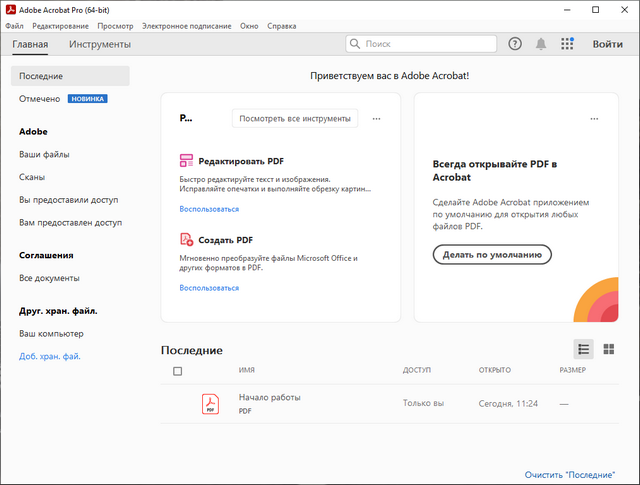The height and width of the screenshot is (485, 640).
Task: Click the Делать по умолчанию button
Action: coord(492,254)
